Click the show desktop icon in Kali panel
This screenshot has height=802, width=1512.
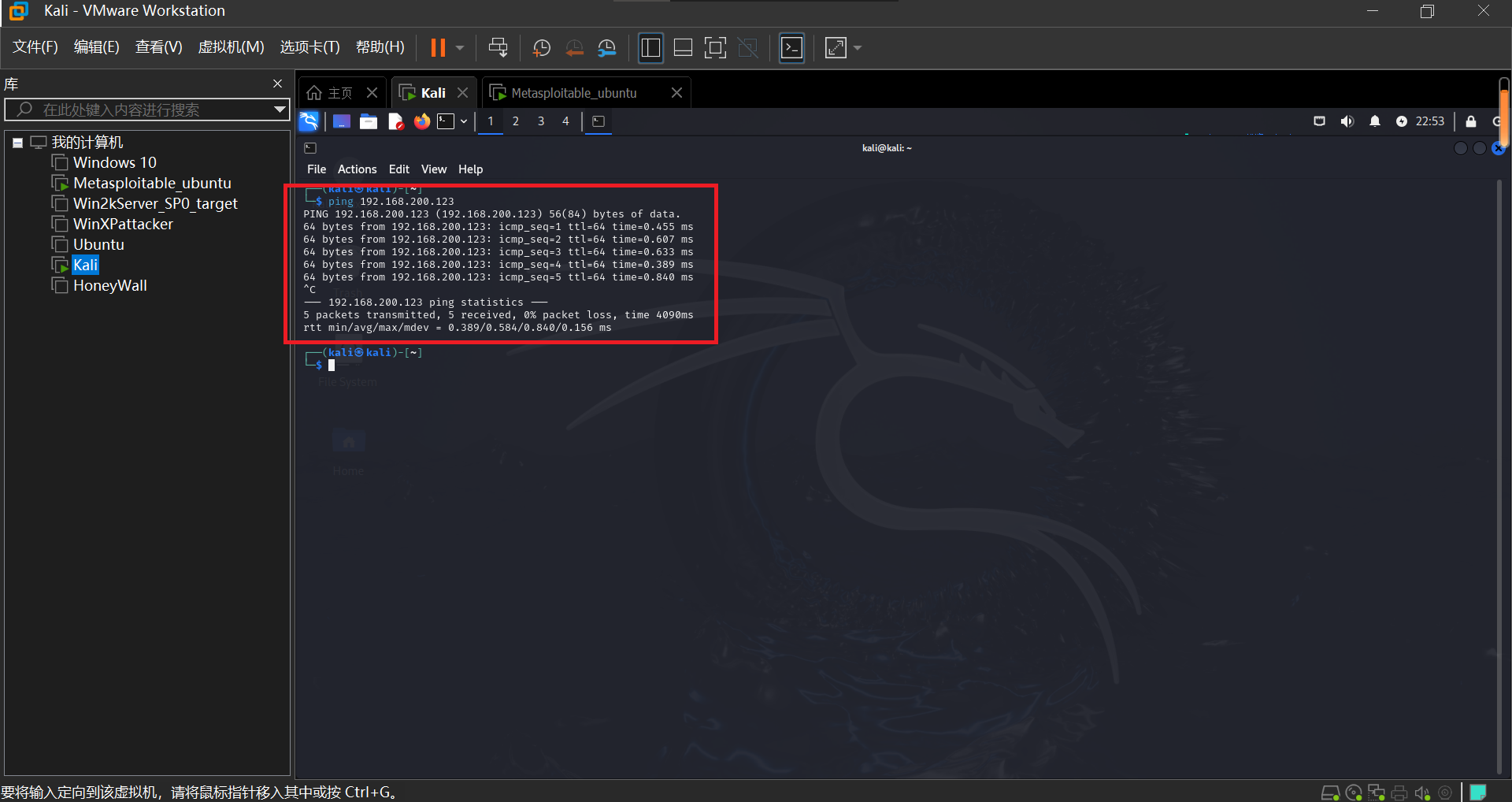coord(342,121)
